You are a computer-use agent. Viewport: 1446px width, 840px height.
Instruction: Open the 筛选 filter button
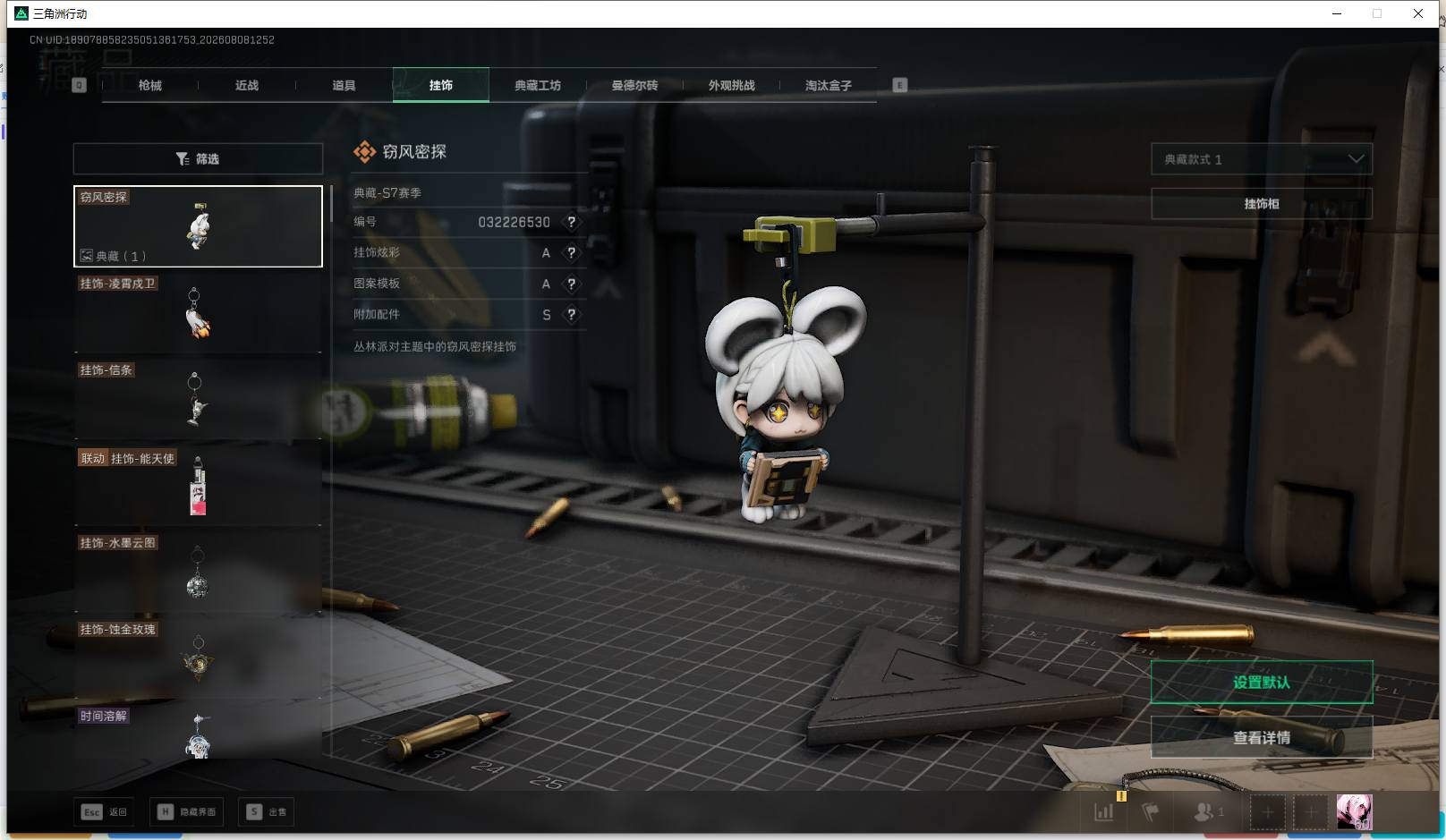198,158
